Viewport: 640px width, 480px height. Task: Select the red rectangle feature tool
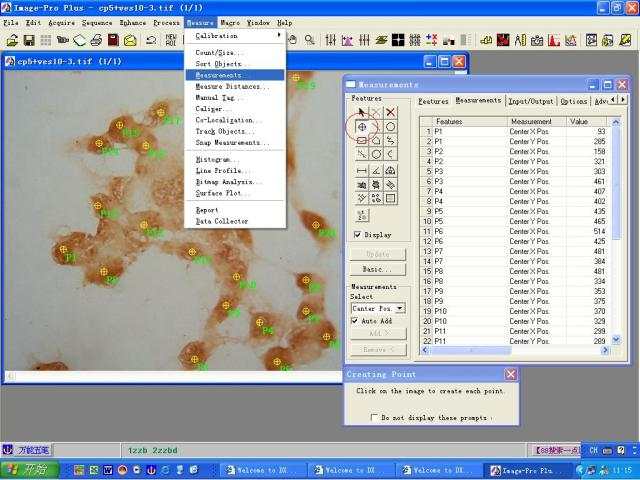click(x=361, y=141)
